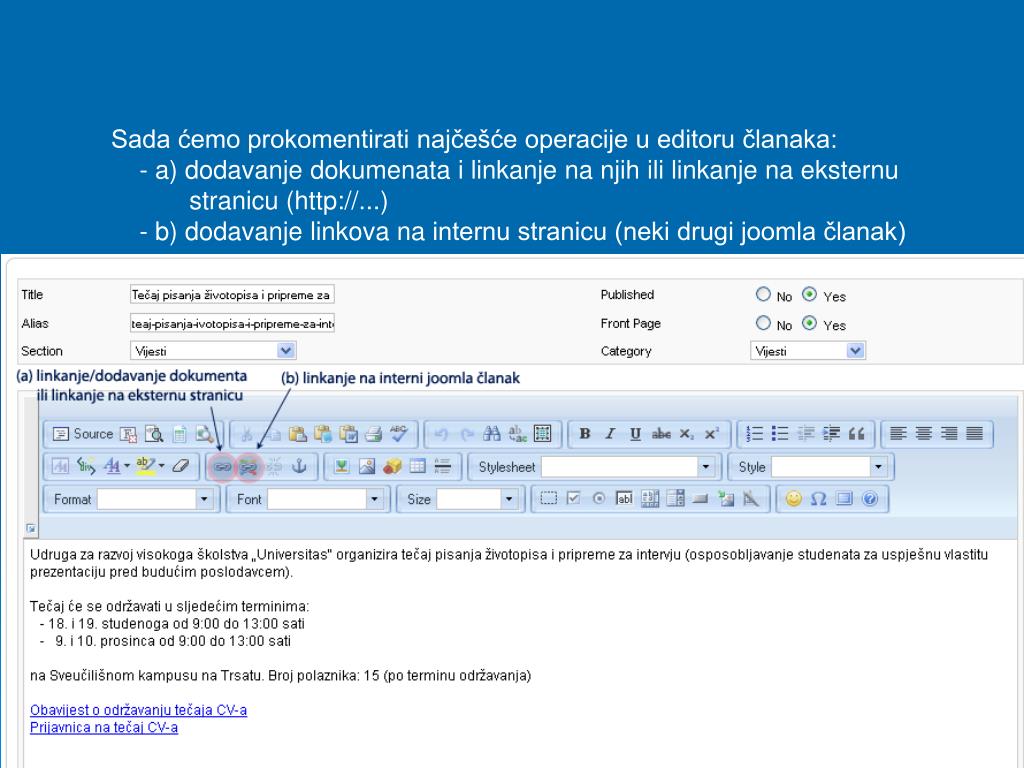Toggle italic formatting
Viewport: 1024px width, 768px height.
click(610, 434)
